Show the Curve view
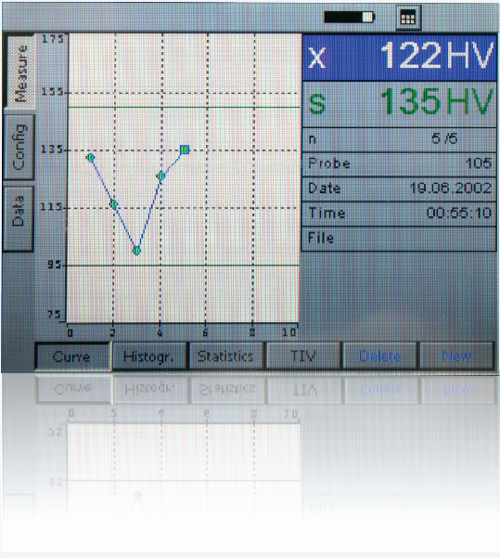The width and height of the screenshot is (500, 558). point(73,356)
